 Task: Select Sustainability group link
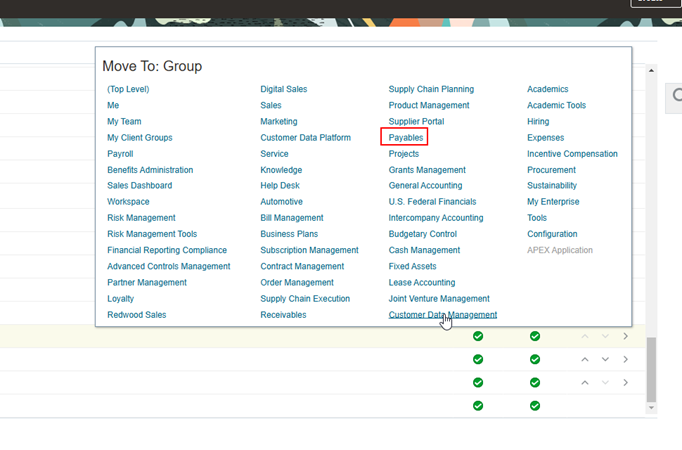[552, 186]
